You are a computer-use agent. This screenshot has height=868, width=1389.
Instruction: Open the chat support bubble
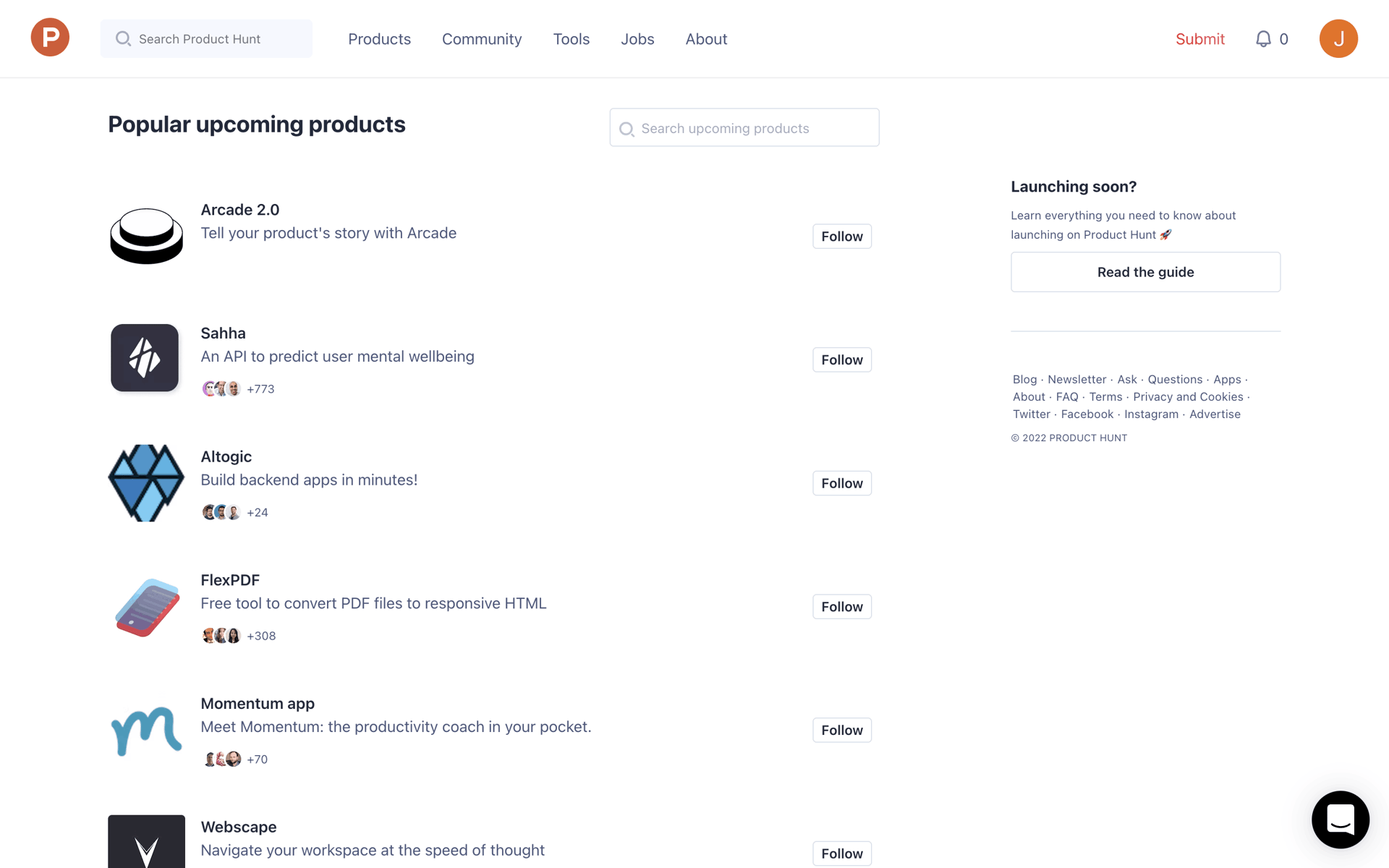pyautogui.click(x=1341, y=820)
